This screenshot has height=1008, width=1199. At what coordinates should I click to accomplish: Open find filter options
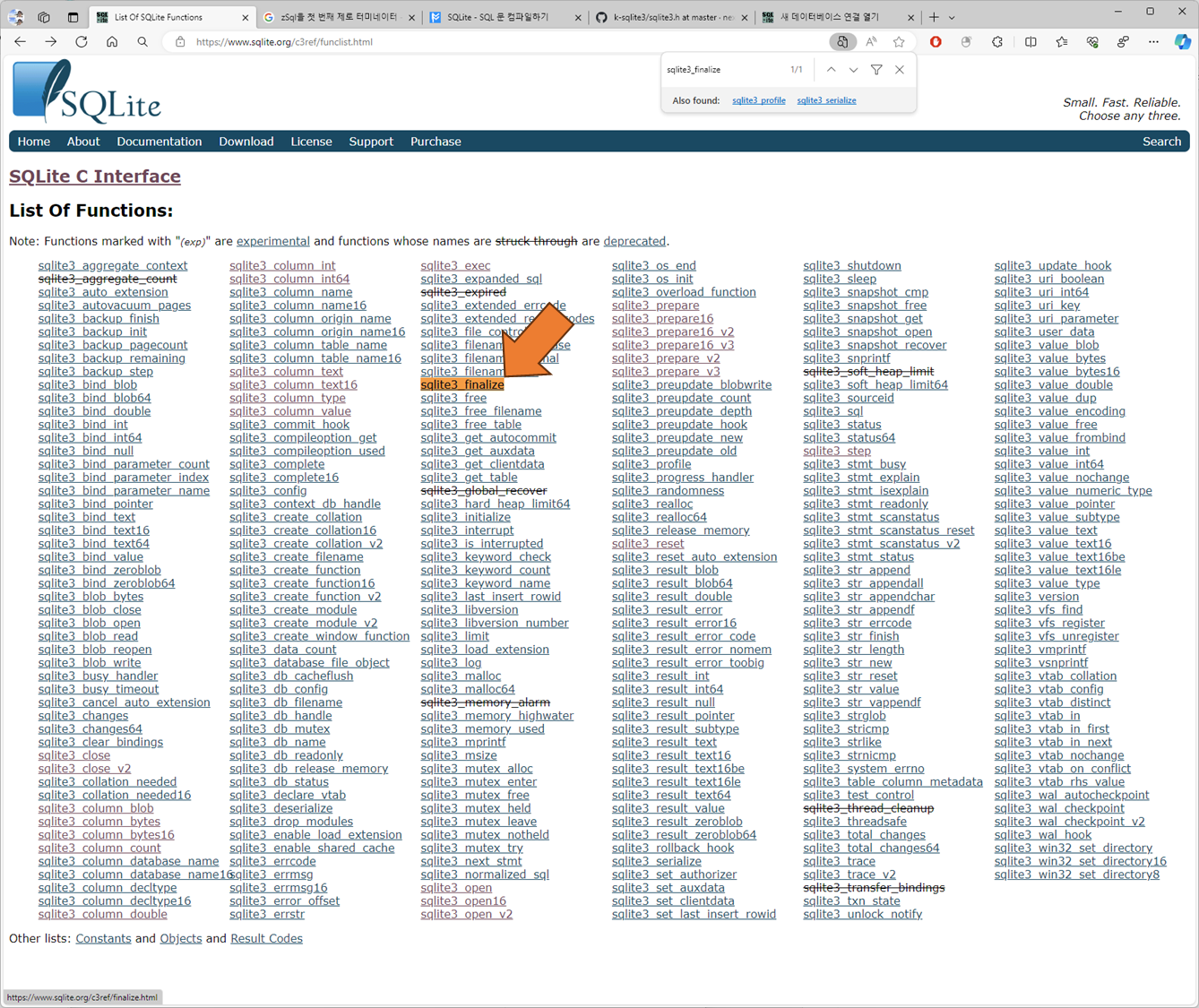point(876,70)
